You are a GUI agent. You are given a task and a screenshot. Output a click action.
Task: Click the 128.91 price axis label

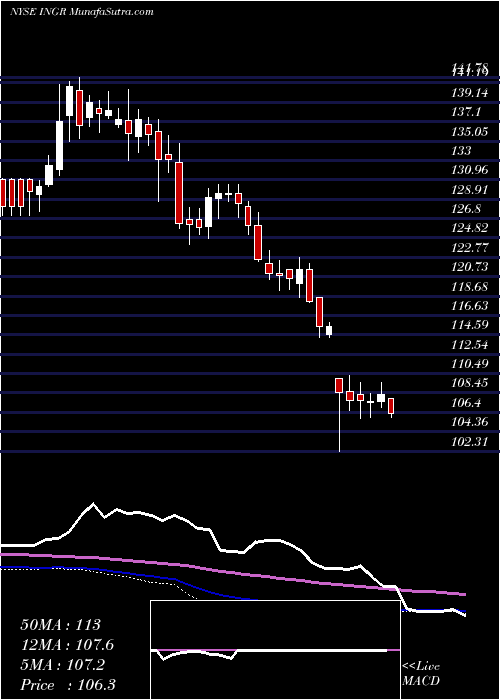pos(469,190)
